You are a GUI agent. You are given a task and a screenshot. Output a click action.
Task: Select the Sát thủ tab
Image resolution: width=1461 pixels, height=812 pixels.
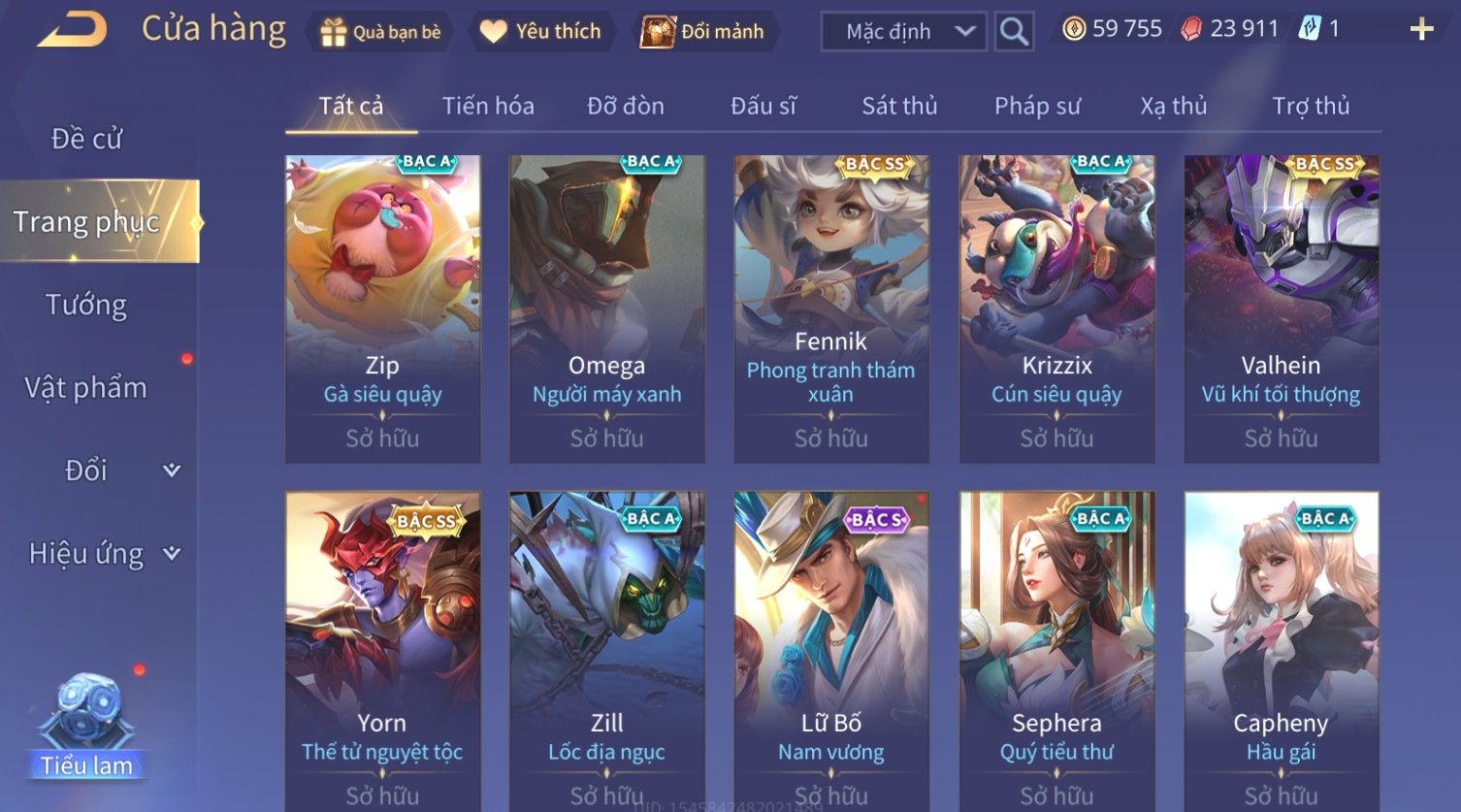click(899, 106)
